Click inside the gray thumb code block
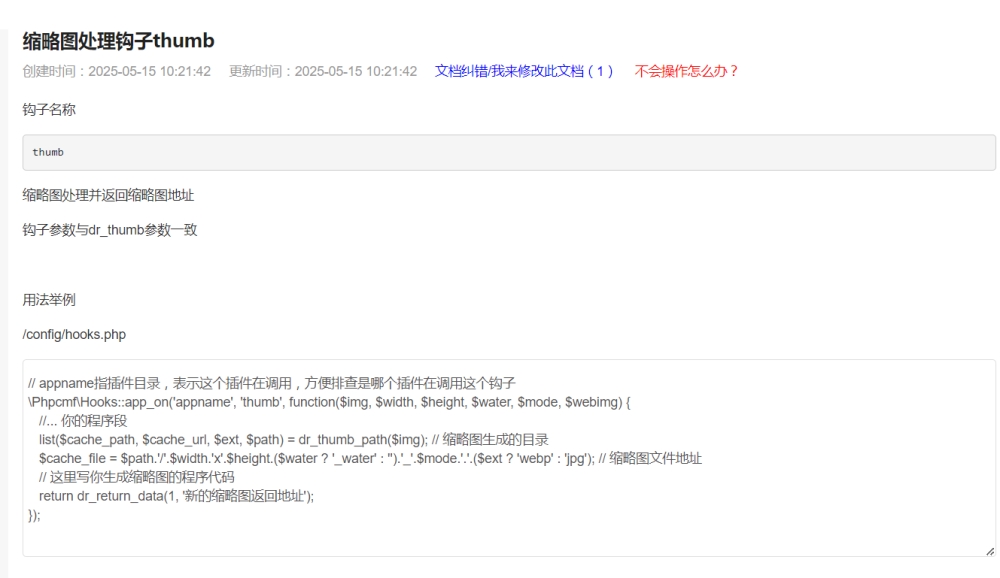This screenshot has height=578, width=1000. pos(508,153)
